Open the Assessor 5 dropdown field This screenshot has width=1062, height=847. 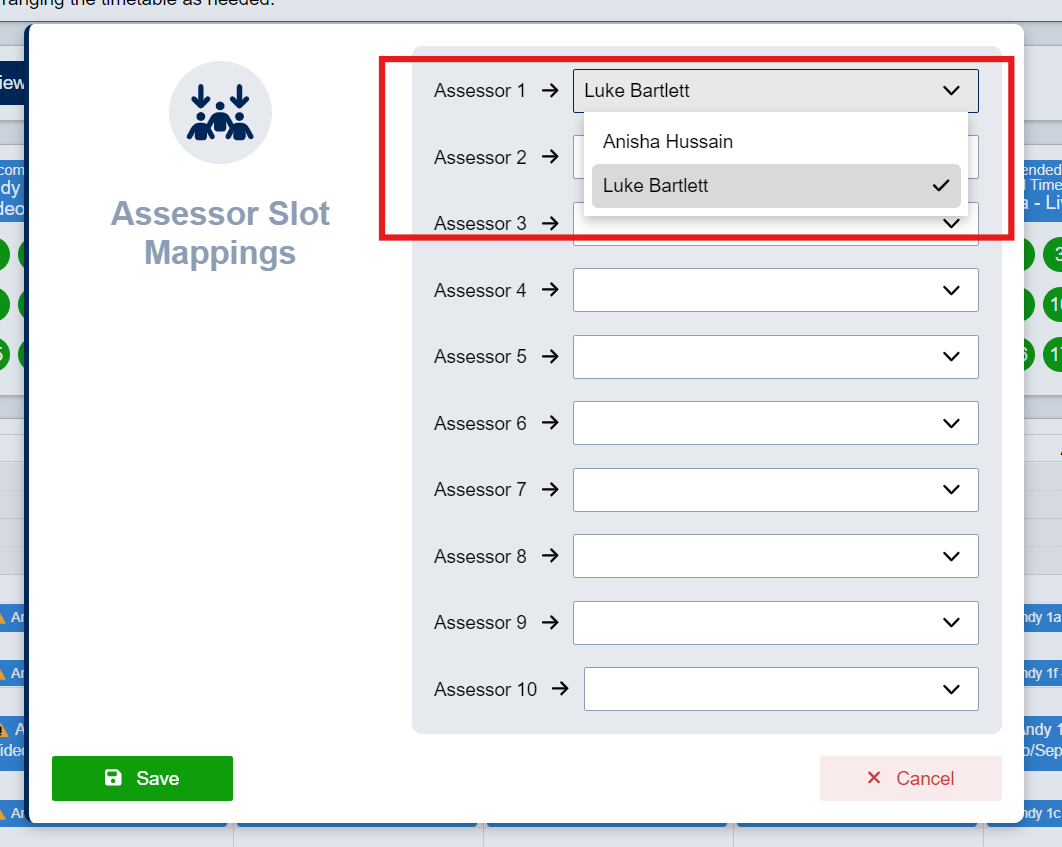pyautogui.click(x=776, y=356)
